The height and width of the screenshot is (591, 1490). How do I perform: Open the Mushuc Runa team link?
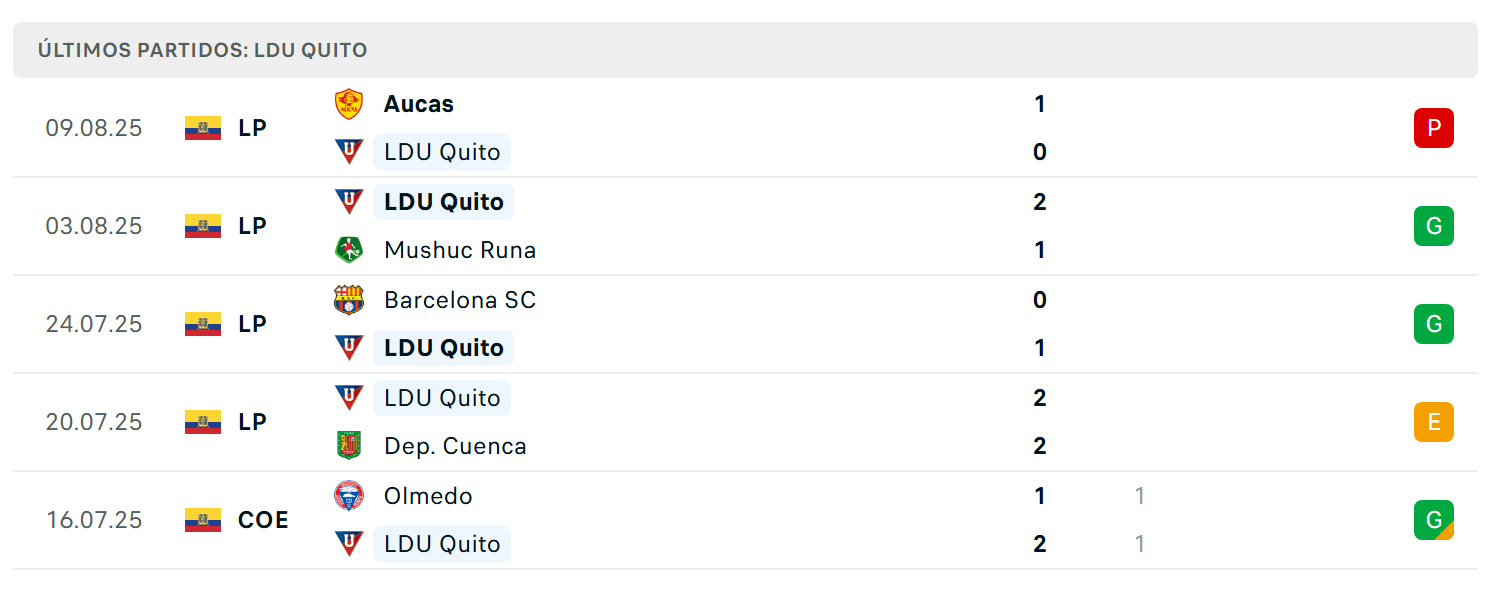click(460, 250)
